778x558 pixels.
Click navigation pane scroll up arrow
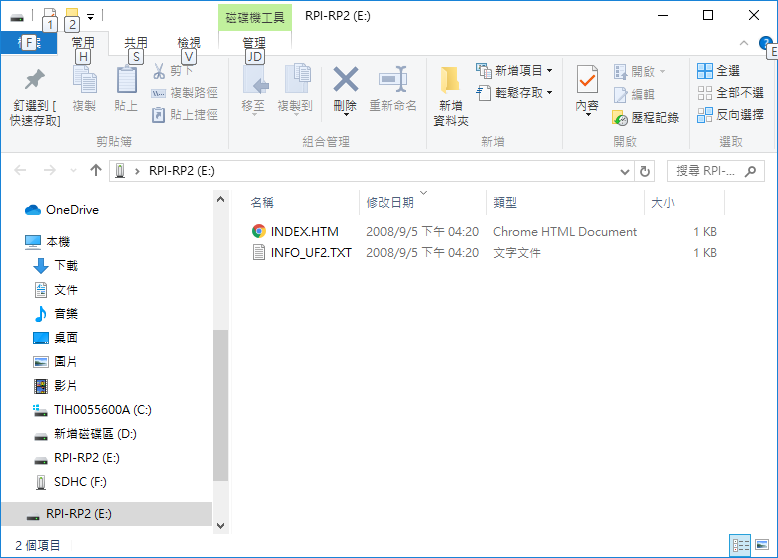coord(221,199)
